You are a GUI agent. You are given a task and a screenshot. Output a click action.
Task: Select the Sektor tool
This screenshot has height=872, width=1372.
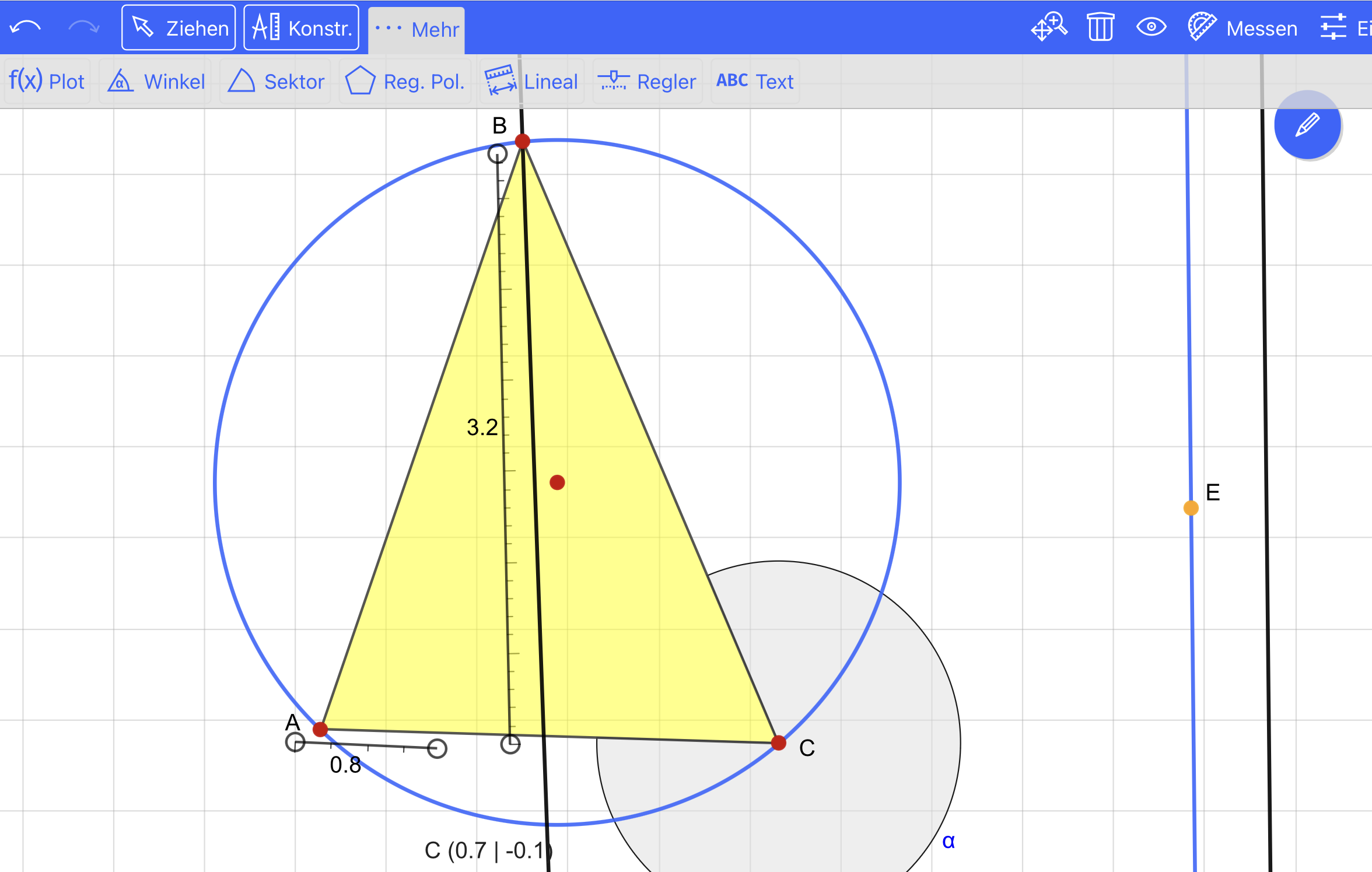[275, 81]
